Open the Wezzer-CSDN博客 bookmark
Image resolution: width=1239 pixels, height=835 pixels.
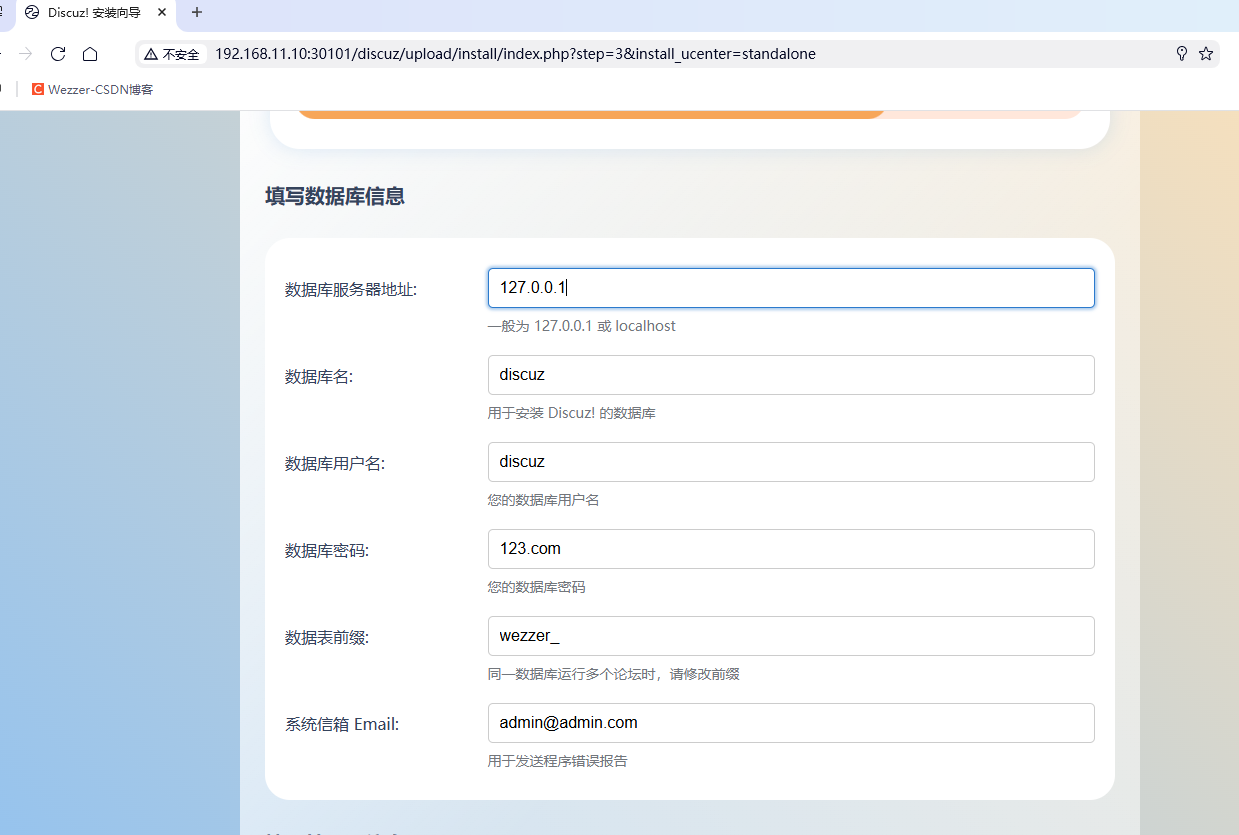pyautogui.click(x=92, y=89)
